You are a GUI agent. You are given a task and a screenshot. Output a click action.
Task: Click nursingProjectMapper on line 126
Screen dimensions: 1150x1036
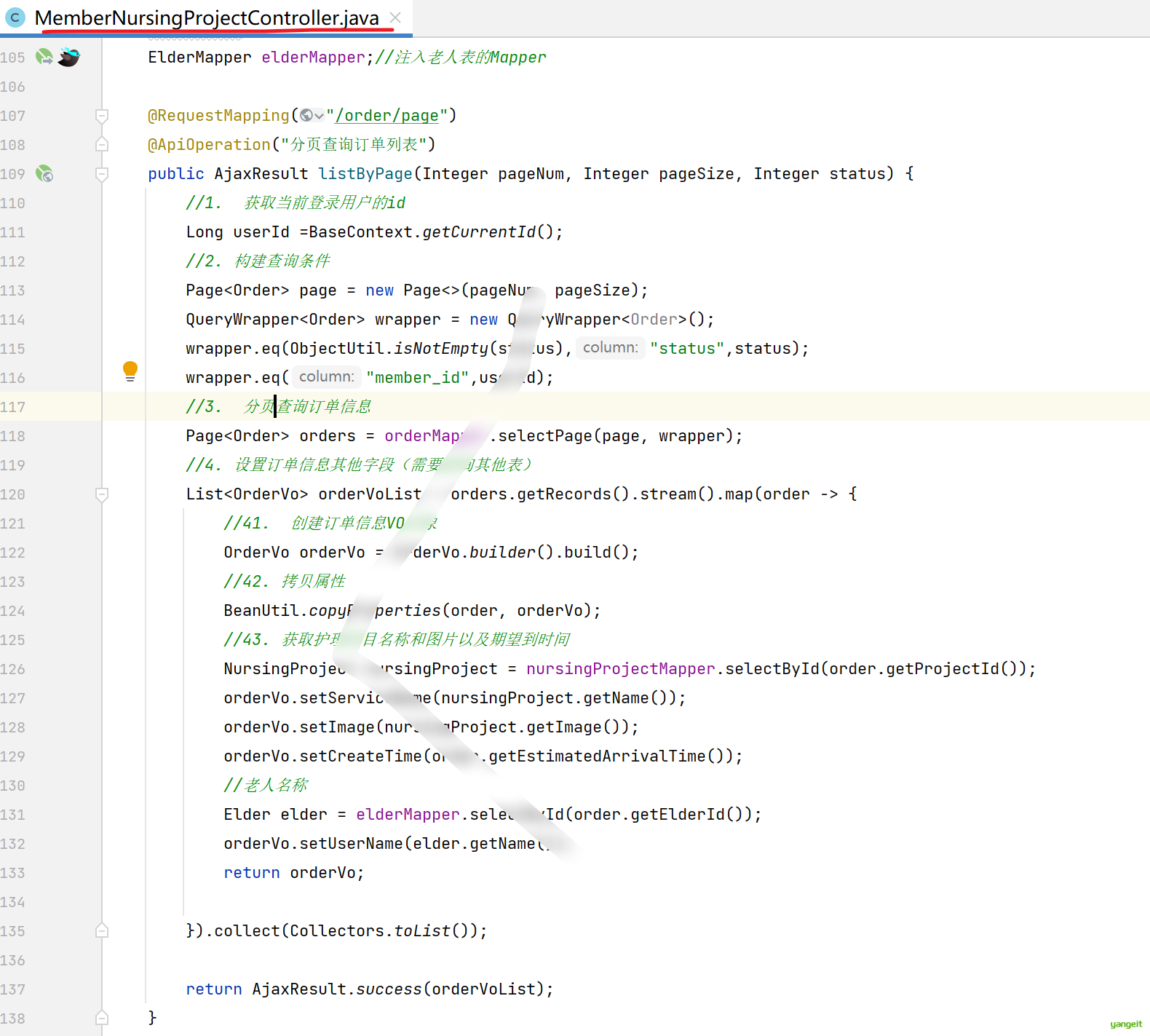(x=621, y=668)
